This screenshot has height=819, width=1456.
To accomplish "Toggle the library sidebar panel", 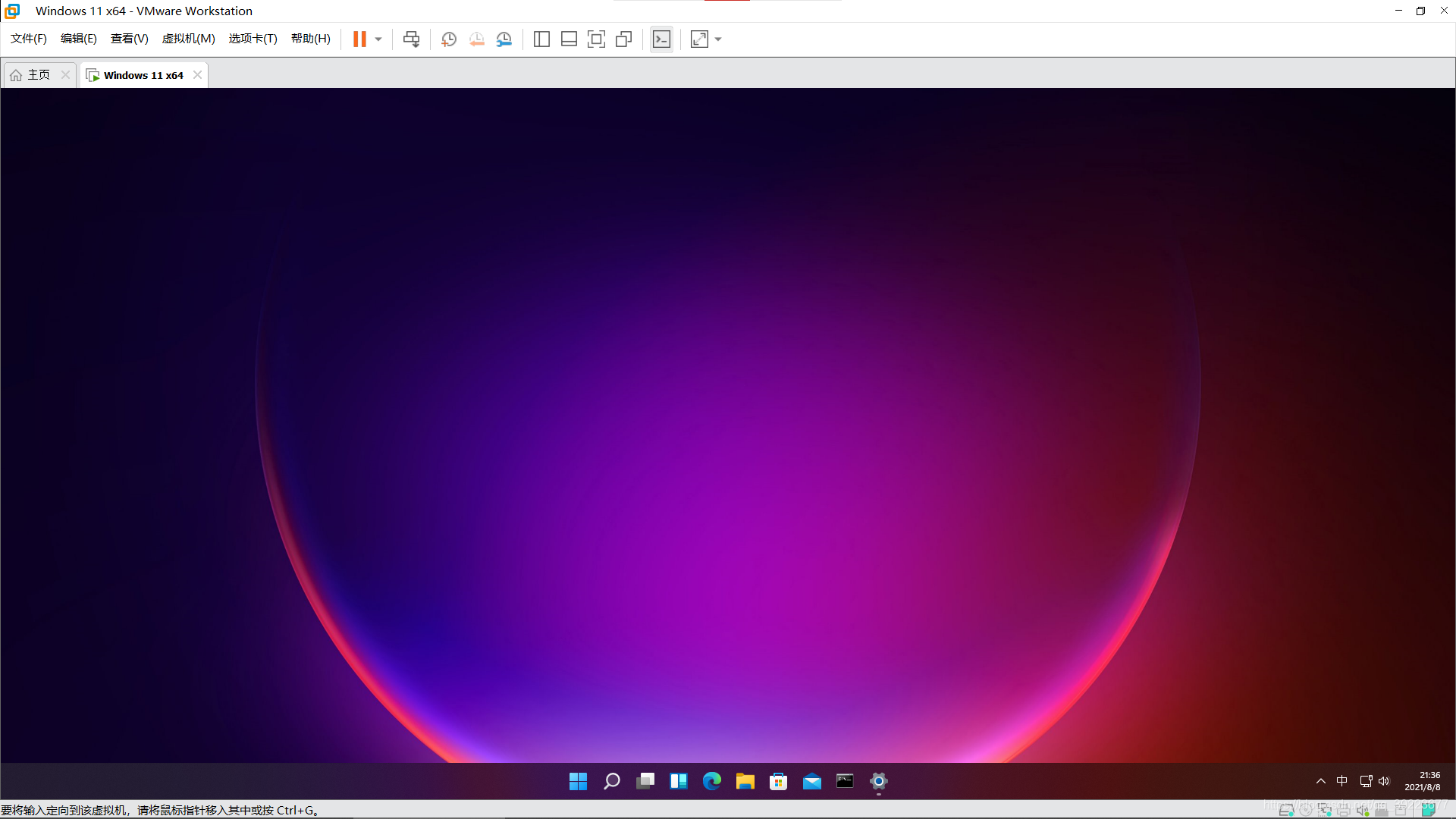I will coord(541,39).
